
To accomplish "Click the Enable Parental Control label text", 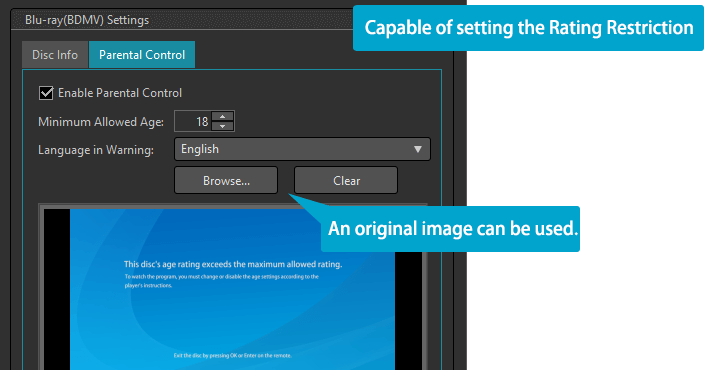I will 120,93.
